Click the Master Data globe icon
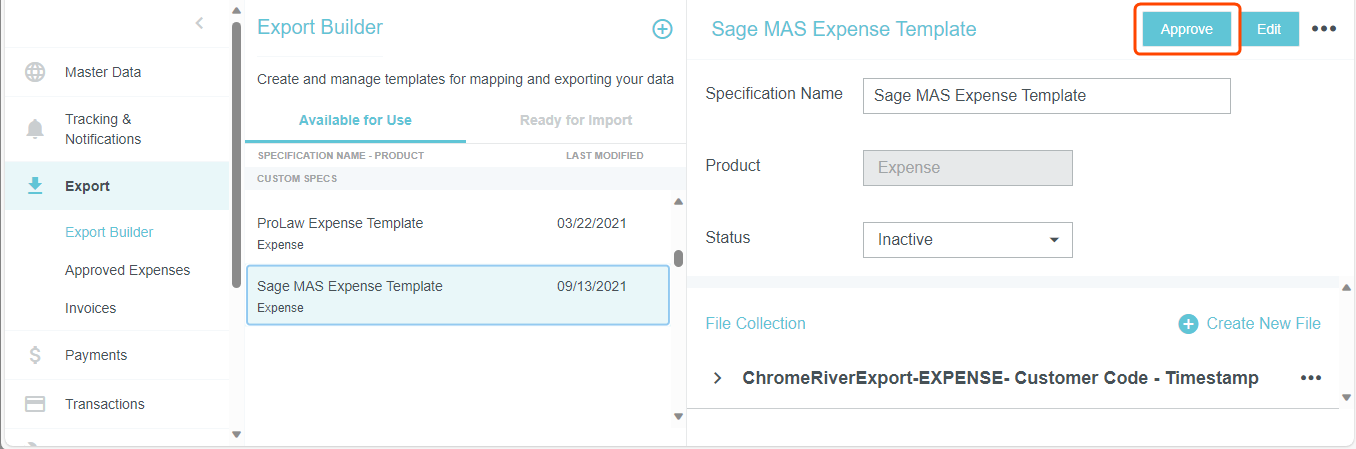Screen dimensions: 1356x449 tap(35, 72)
